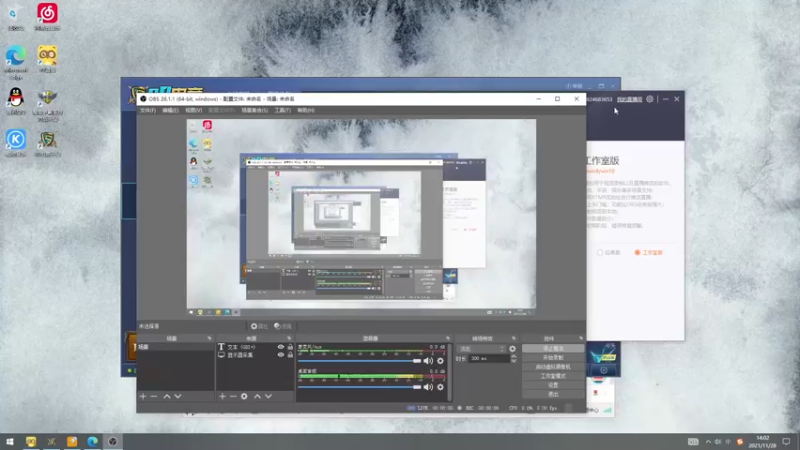
Task: Open microphone/Aux audio settings gear
Action: tap(440, 361)
